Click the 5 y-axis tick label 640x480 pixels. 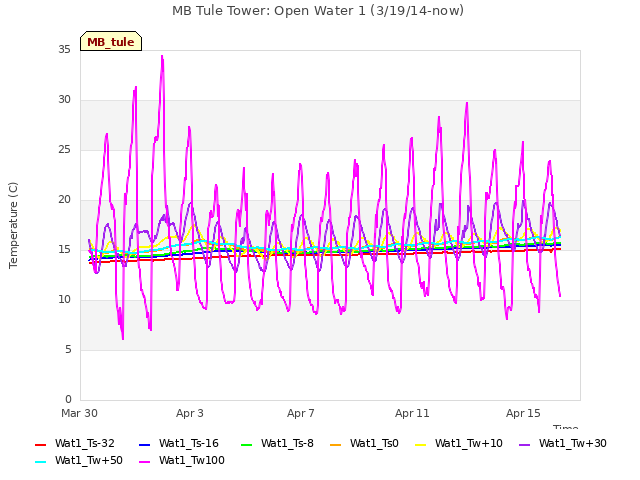68,350
